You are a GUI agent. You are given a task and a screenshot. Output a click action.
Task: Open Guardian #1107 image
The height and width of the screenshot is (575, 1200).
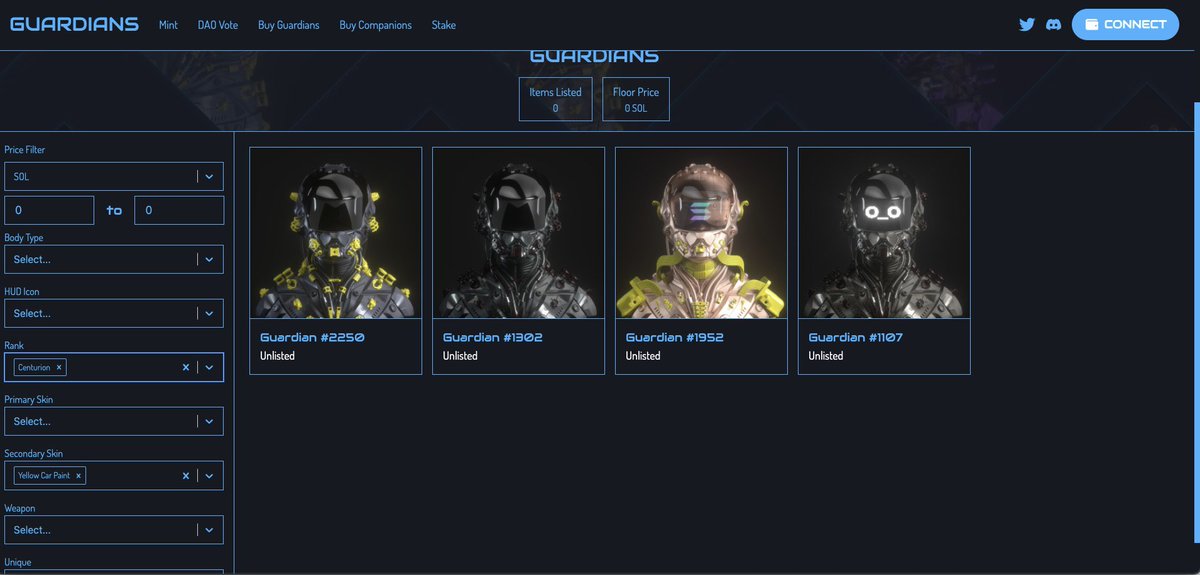click(885, 233)
